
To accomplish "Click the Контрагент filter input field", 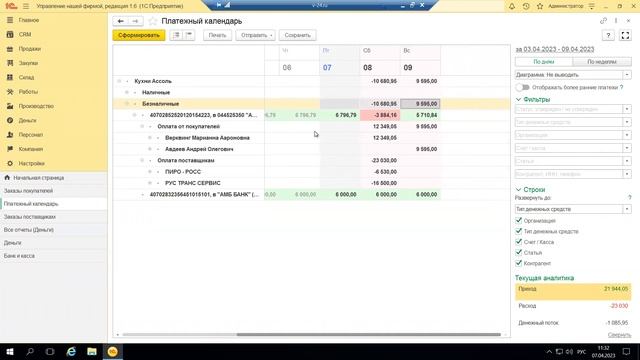I will (569, 174).
